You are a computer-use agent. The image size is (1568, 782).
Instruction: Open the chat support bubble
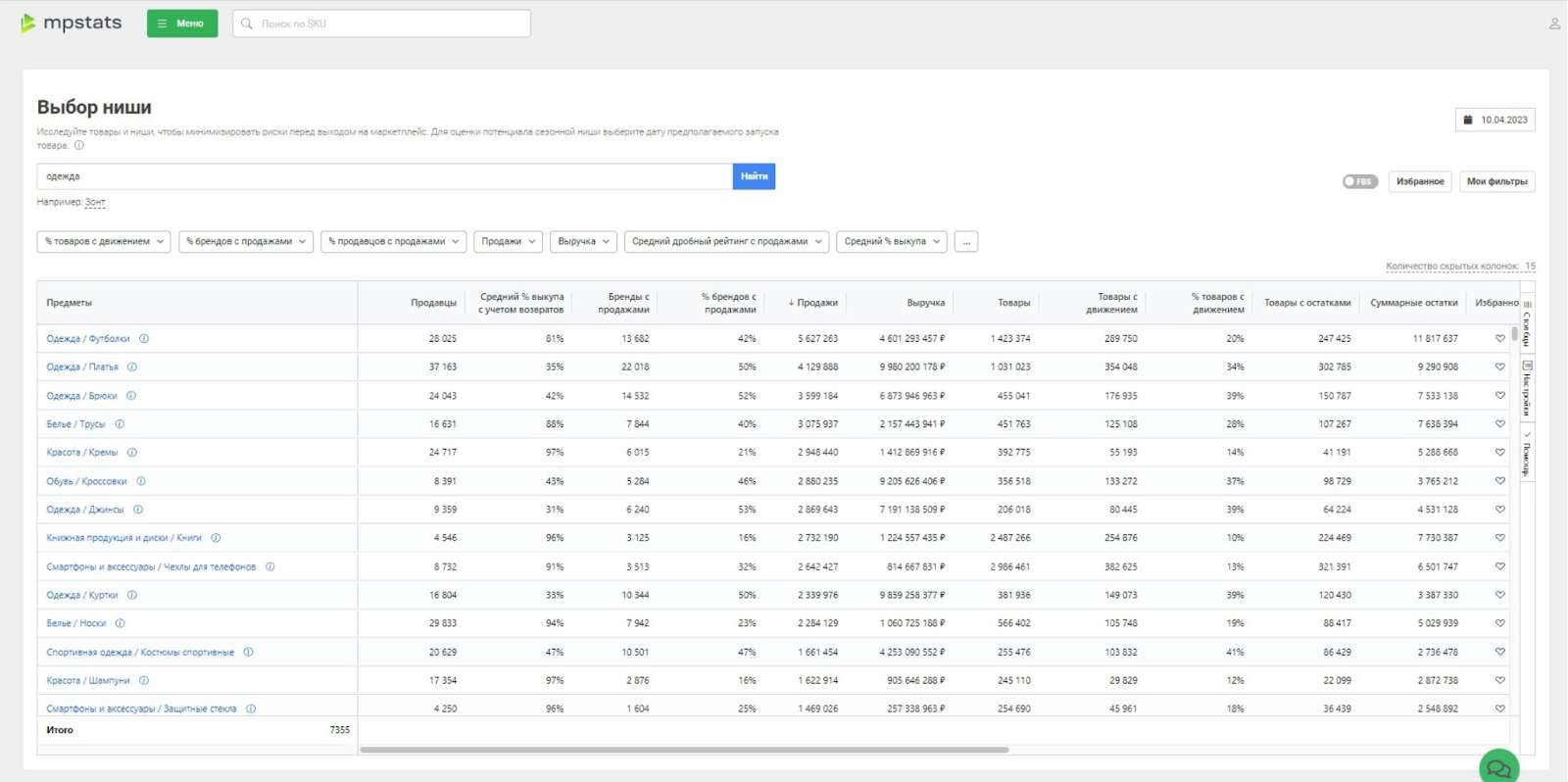point(1498,767)
